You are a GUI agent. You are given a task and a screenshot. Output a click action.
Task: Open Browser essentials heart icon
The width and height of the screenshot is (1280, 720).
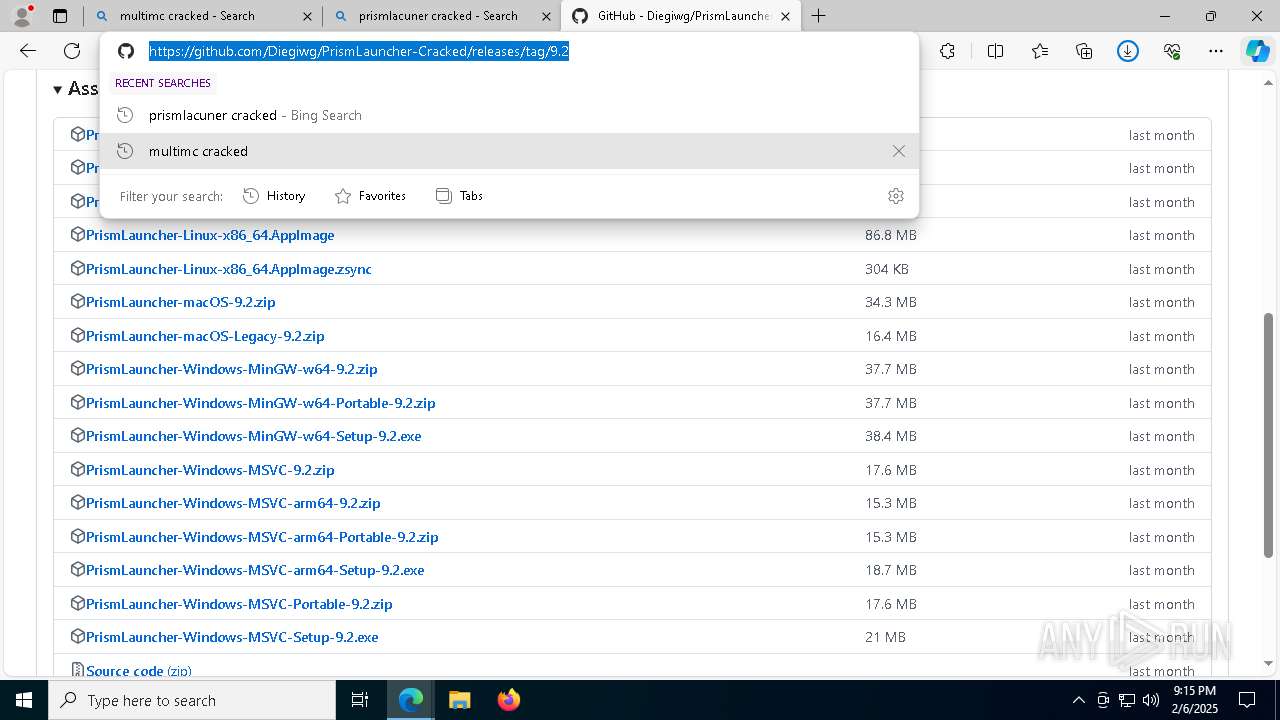(x=1172, y=51)
